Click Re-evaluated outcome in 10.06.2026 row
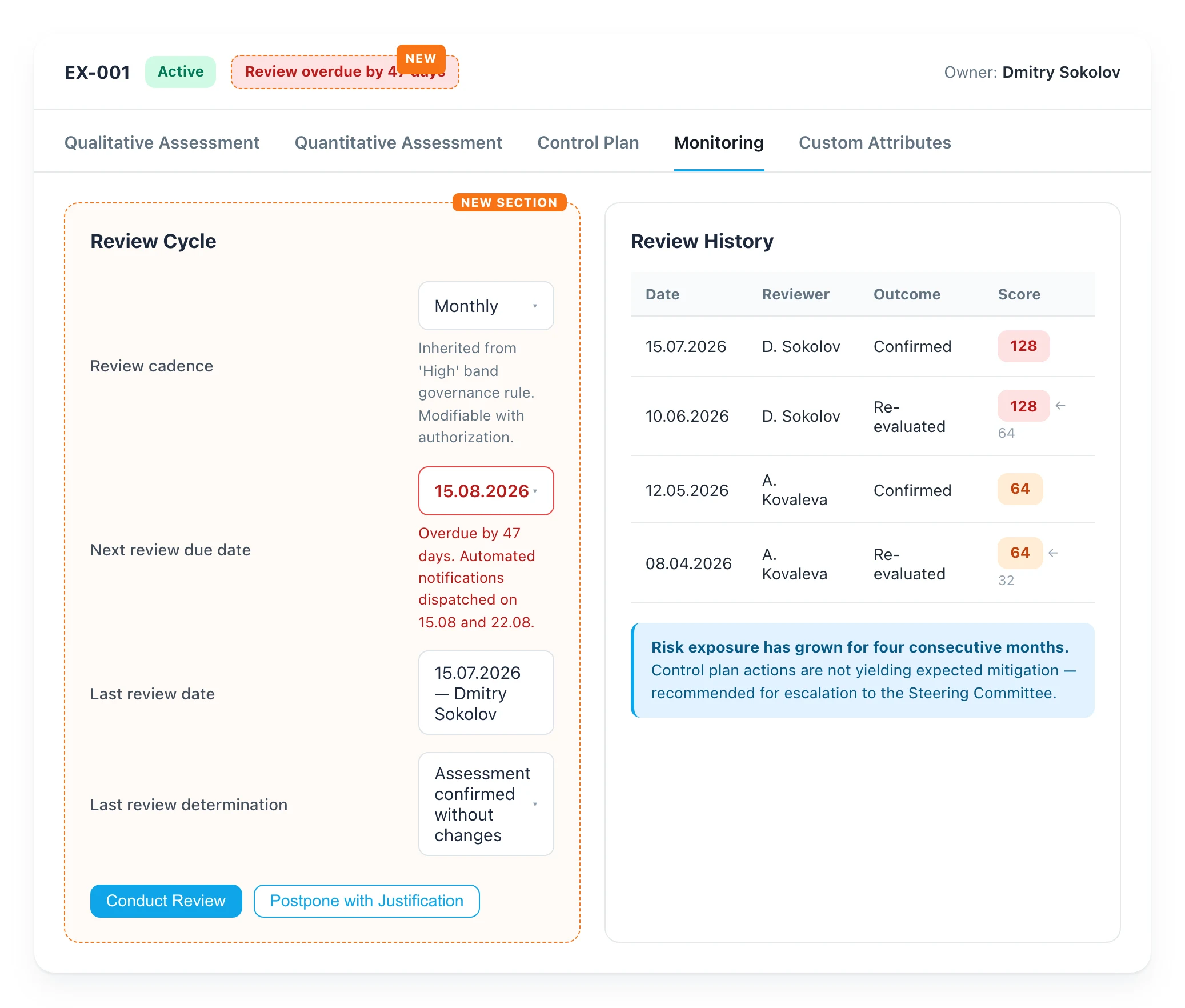This screenshot has width=1185, height=1008. click(909, 417)
